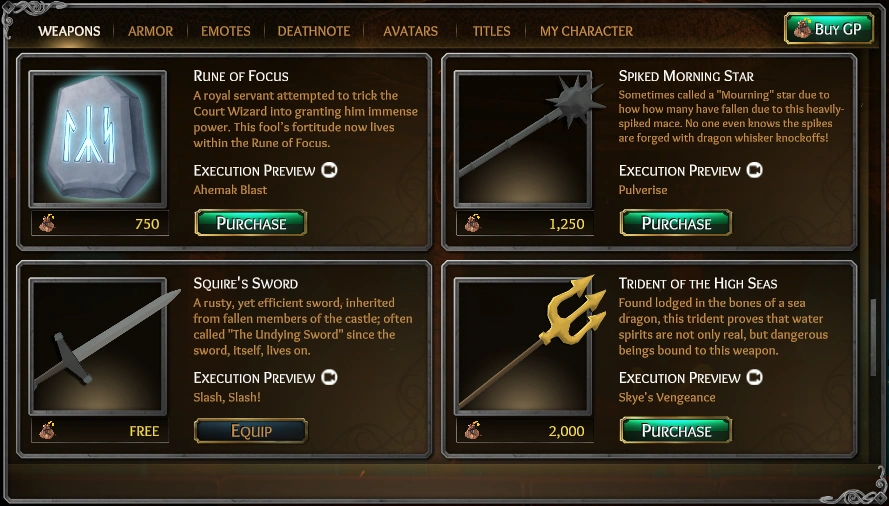Open the Deathnote tab
Screen dimensions: 889x506
click(x=314, y=31)
